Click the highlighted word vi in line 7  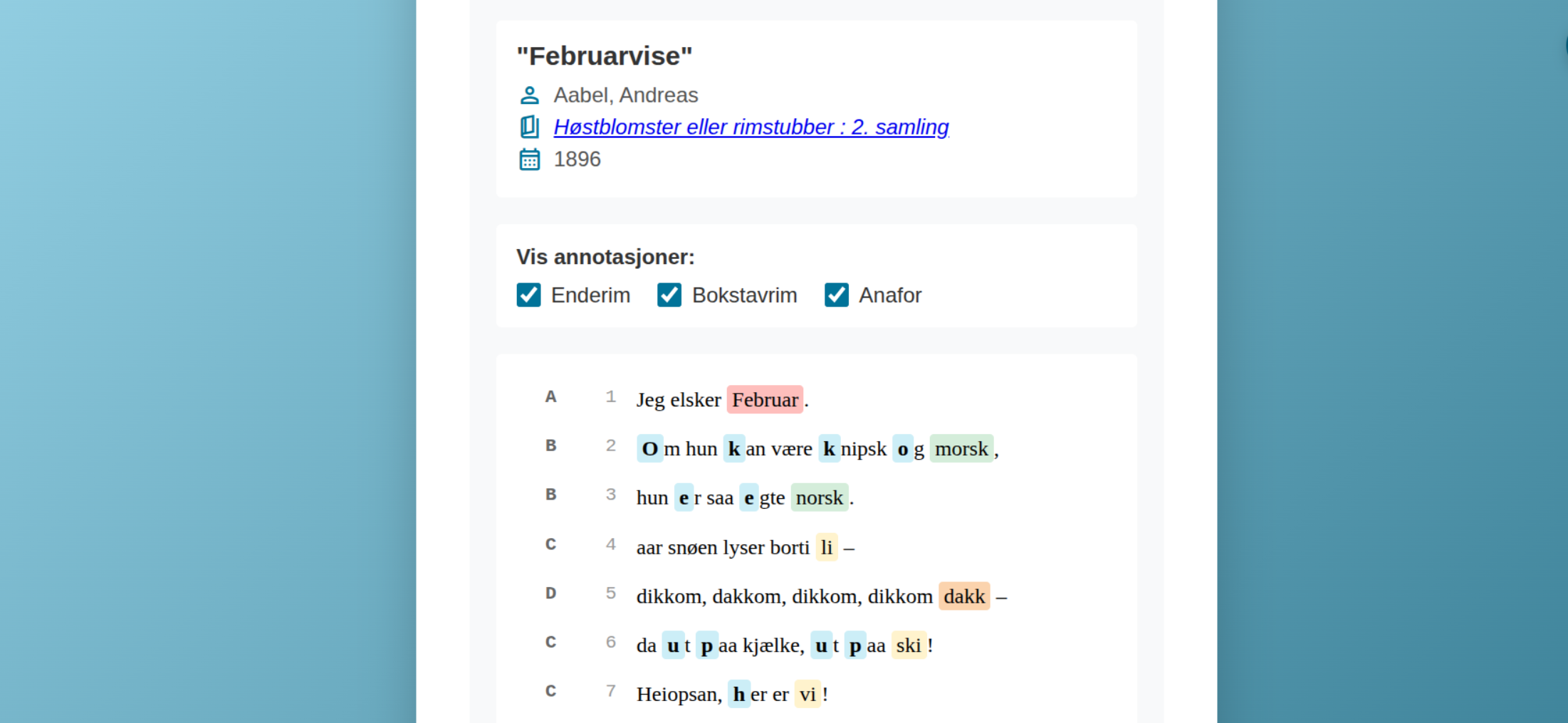click(807, 695)
